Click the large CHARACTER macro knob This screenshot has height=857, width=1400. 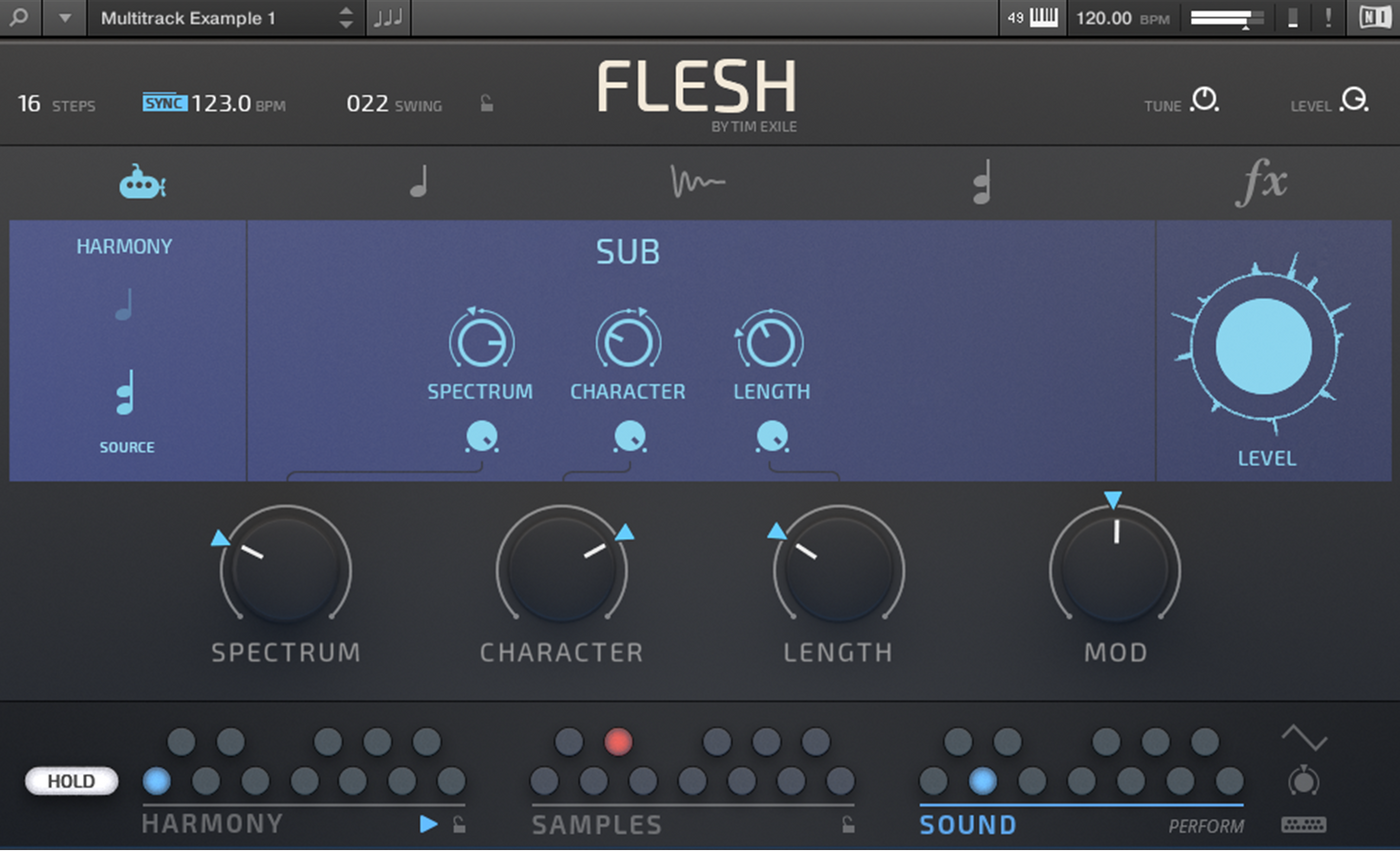[562, 569]
